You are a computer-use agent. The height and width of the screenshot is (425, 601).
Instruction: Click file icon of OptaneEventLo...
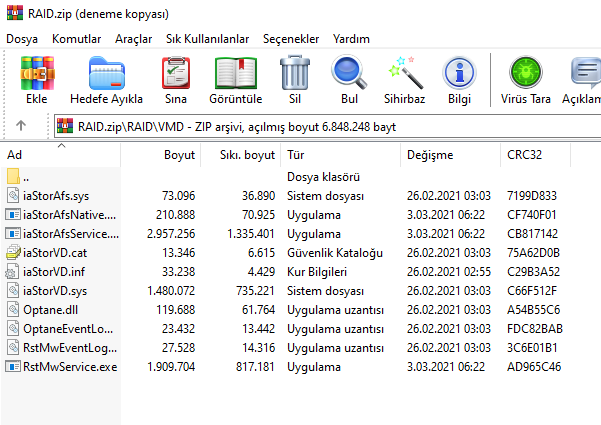(13, 328)
